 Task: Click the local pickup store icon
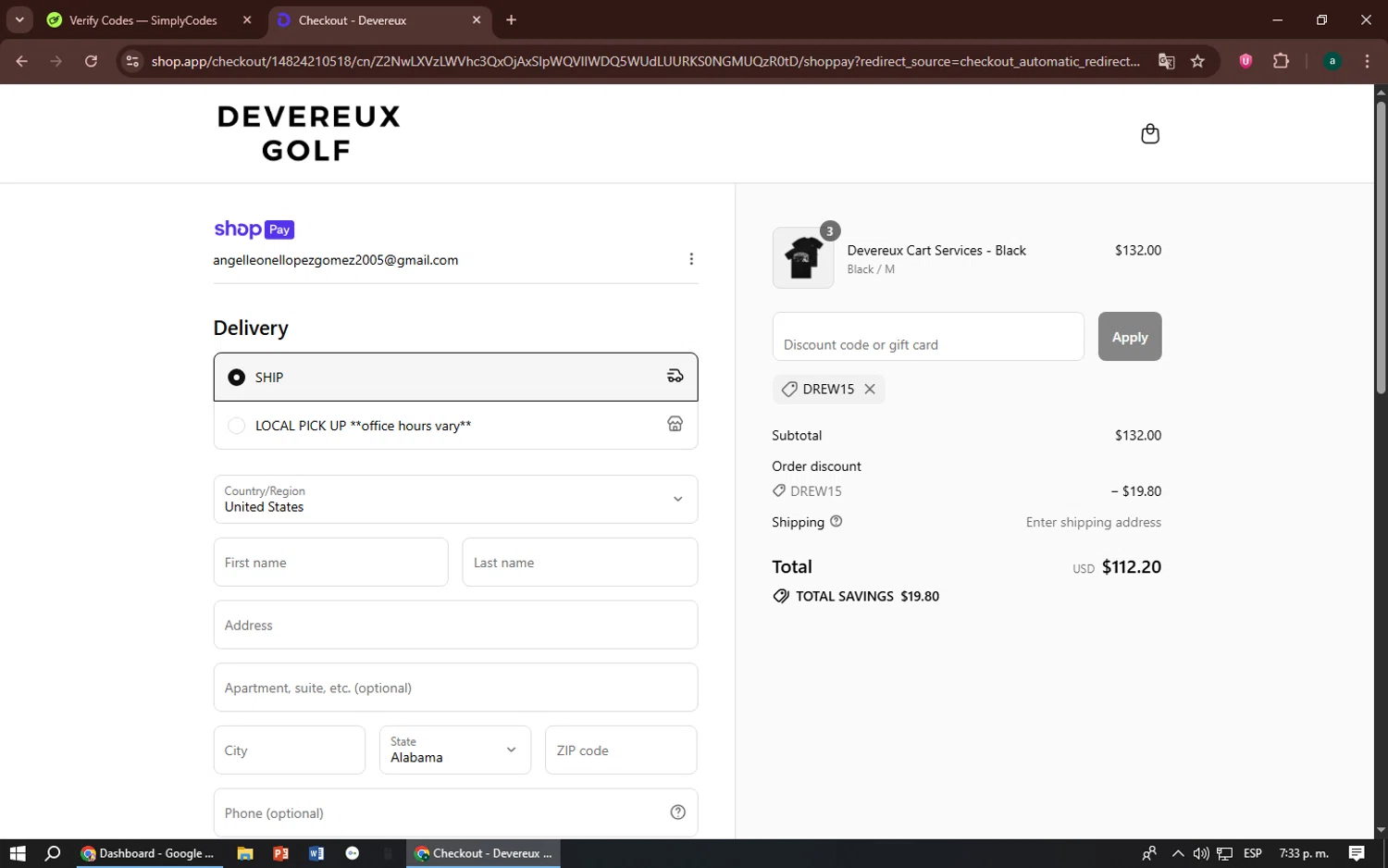(x=675, y=424)
